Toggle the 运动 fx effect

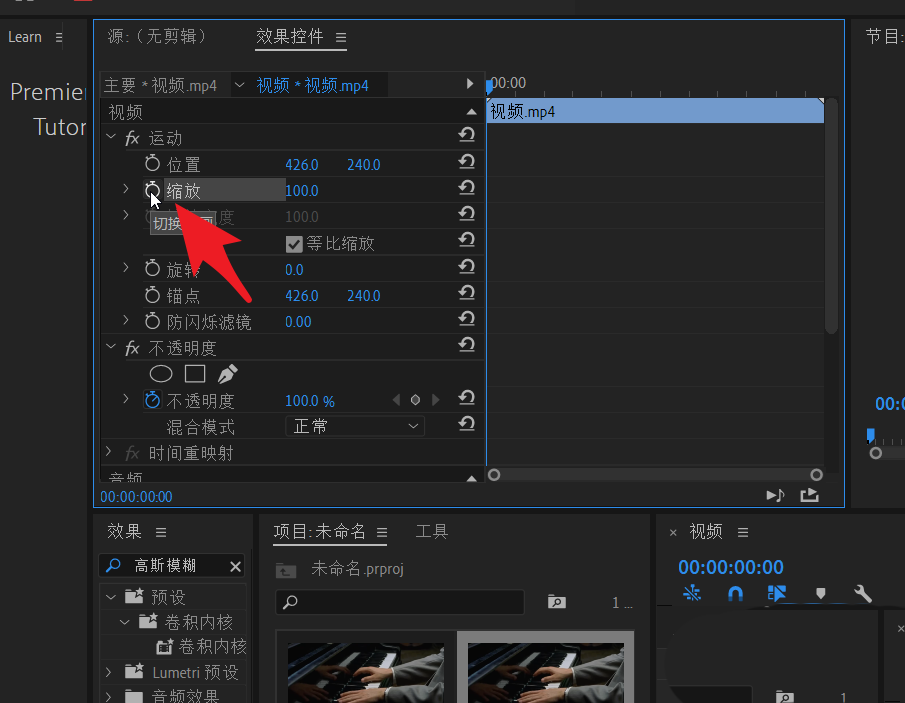(x=132, y=139)
